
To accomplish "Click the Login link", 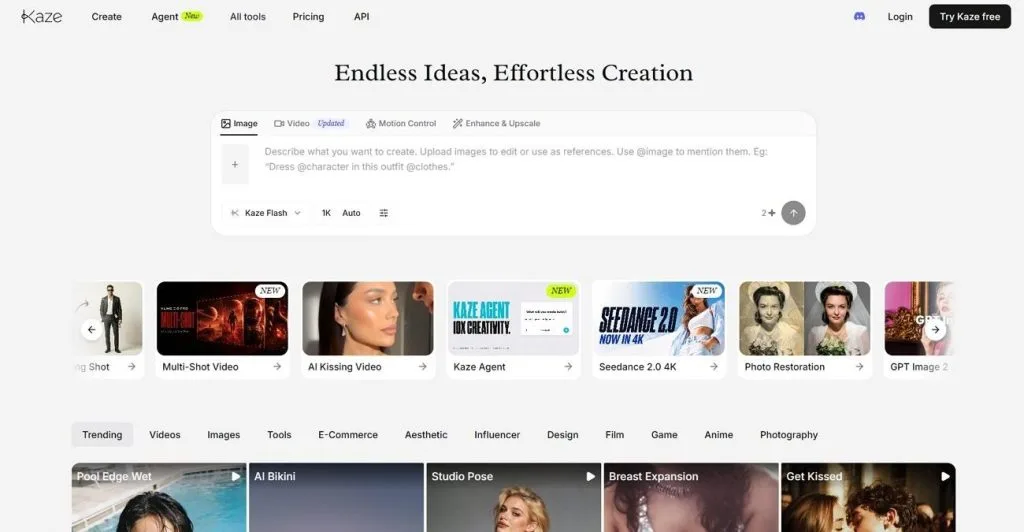I will point(900,16).
